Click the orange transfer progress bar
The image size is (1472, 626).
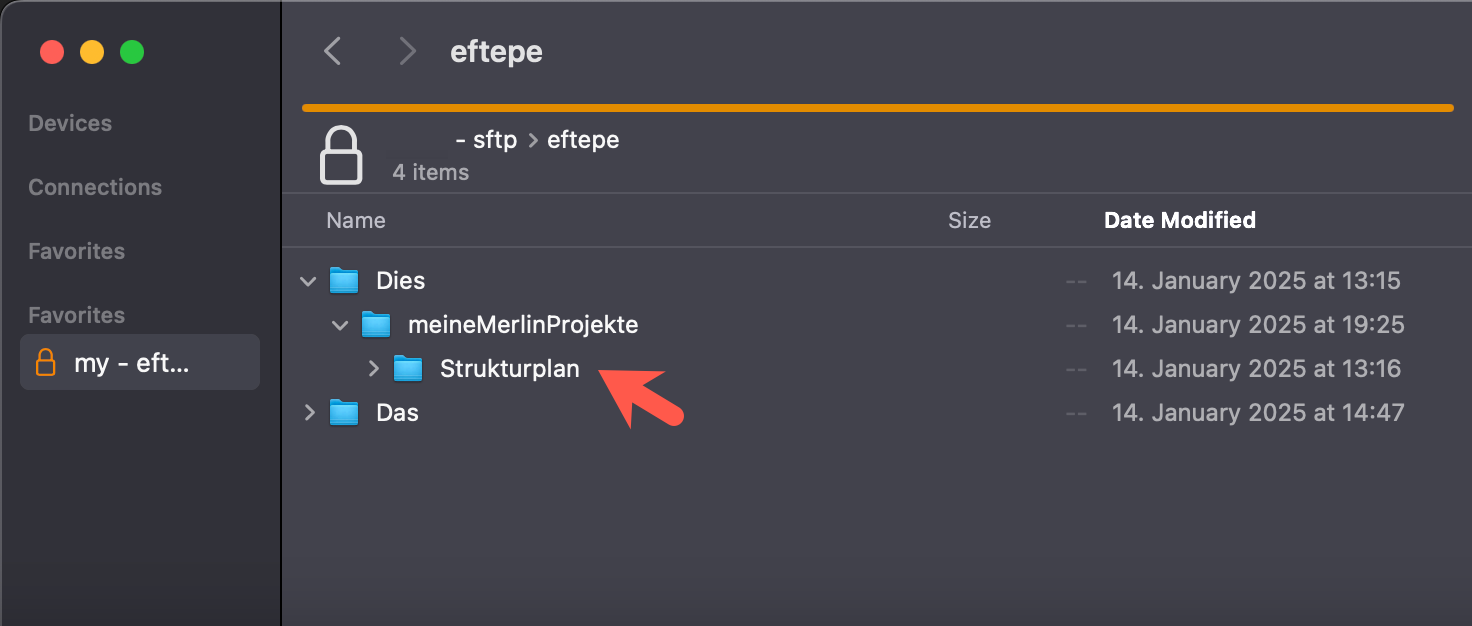pyautogui.click(x=876, y=107)
